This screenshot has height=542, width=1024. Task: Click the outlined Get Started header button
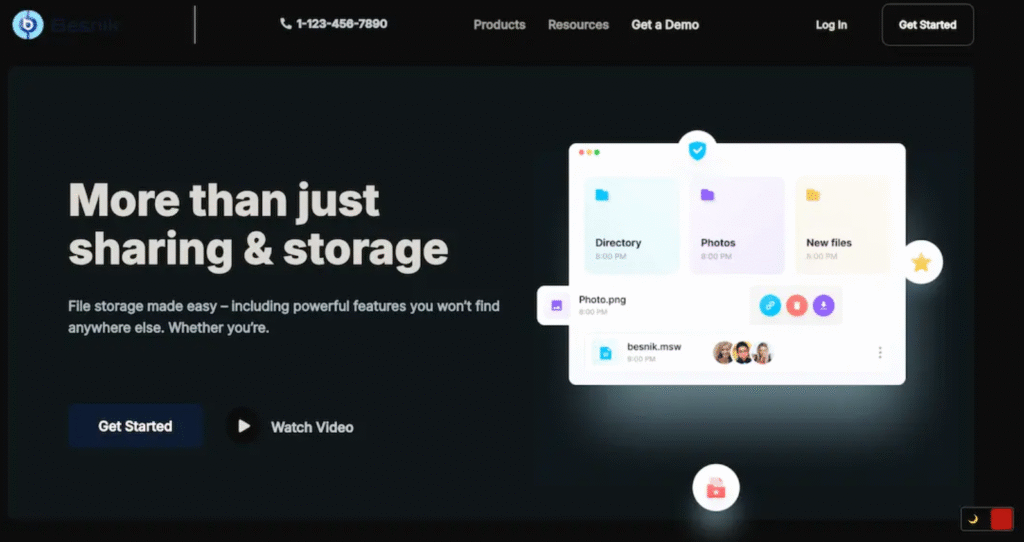tap(927, 25)
